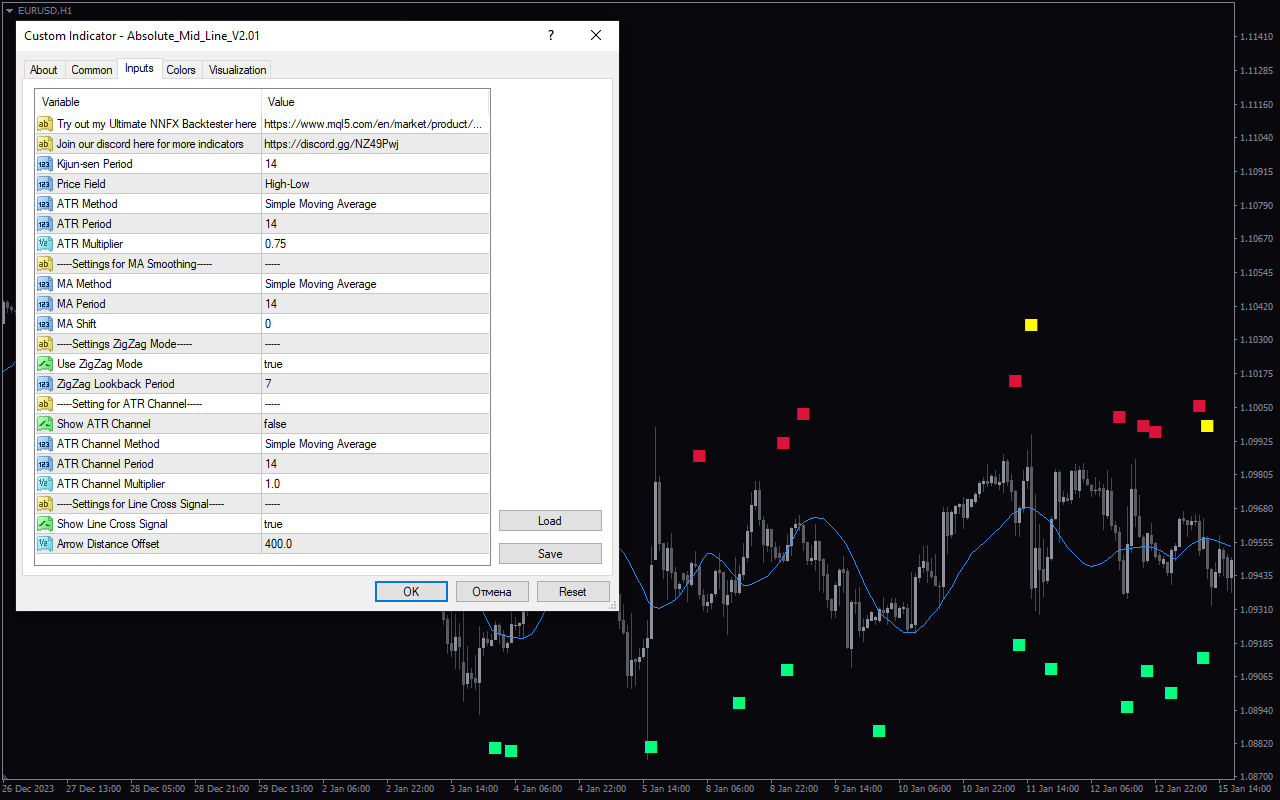The image size is (1280, 800).
Task: Edit Arrow Distance Offset value 400.0
Action: click(375, 544)
